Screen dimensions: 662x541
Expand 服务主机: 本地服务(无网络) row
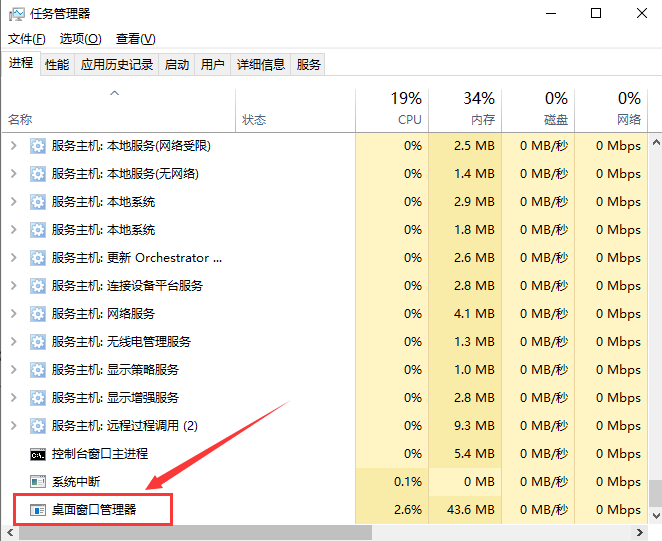pos(14,174)
